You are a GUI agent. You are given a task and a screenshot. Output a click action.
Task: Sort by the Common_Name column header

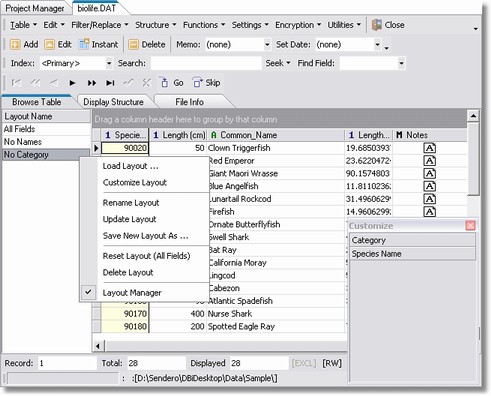click(x=275, y=135)
